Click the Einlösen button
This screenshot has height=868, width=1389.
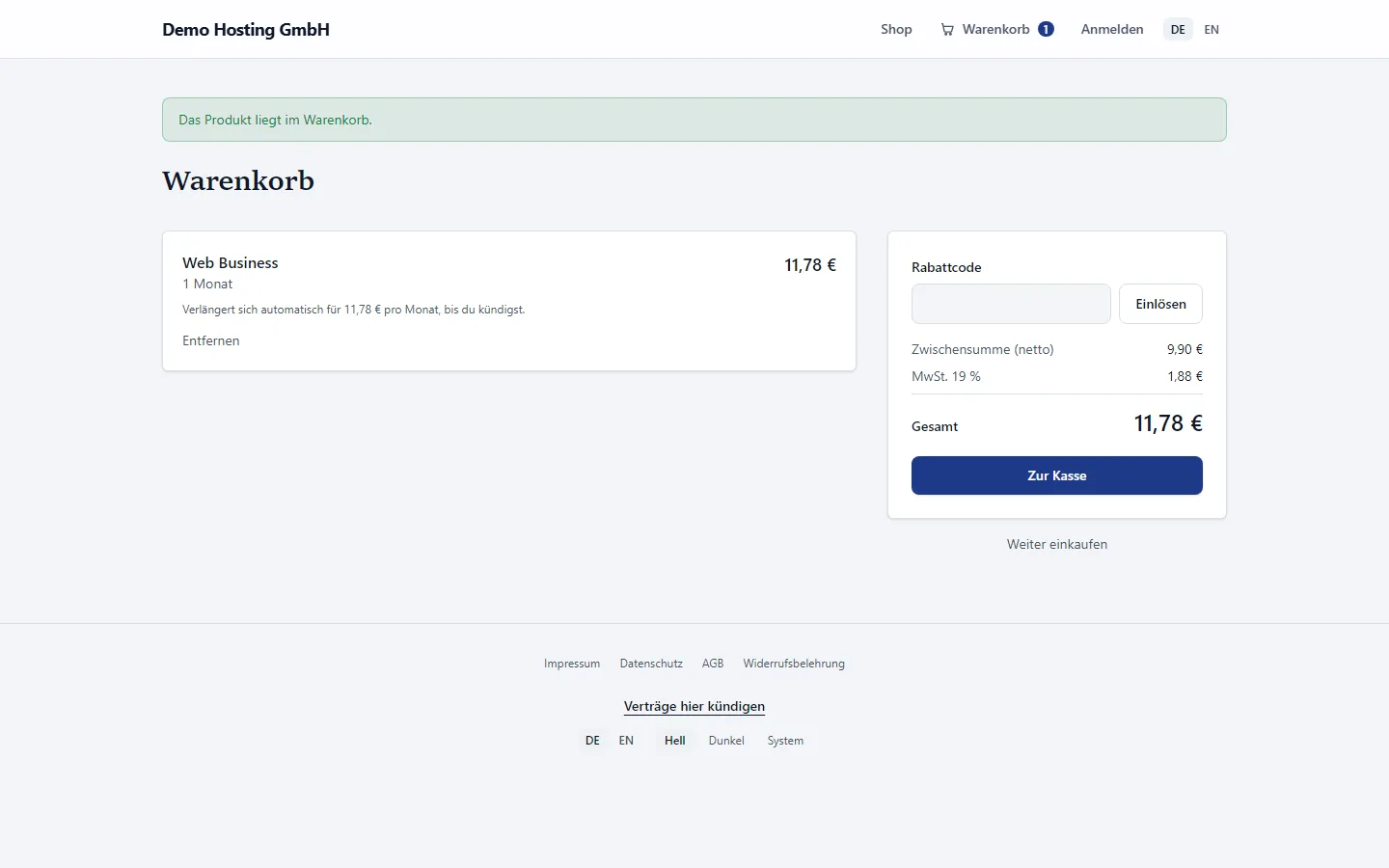click(x=1160, y=304)
